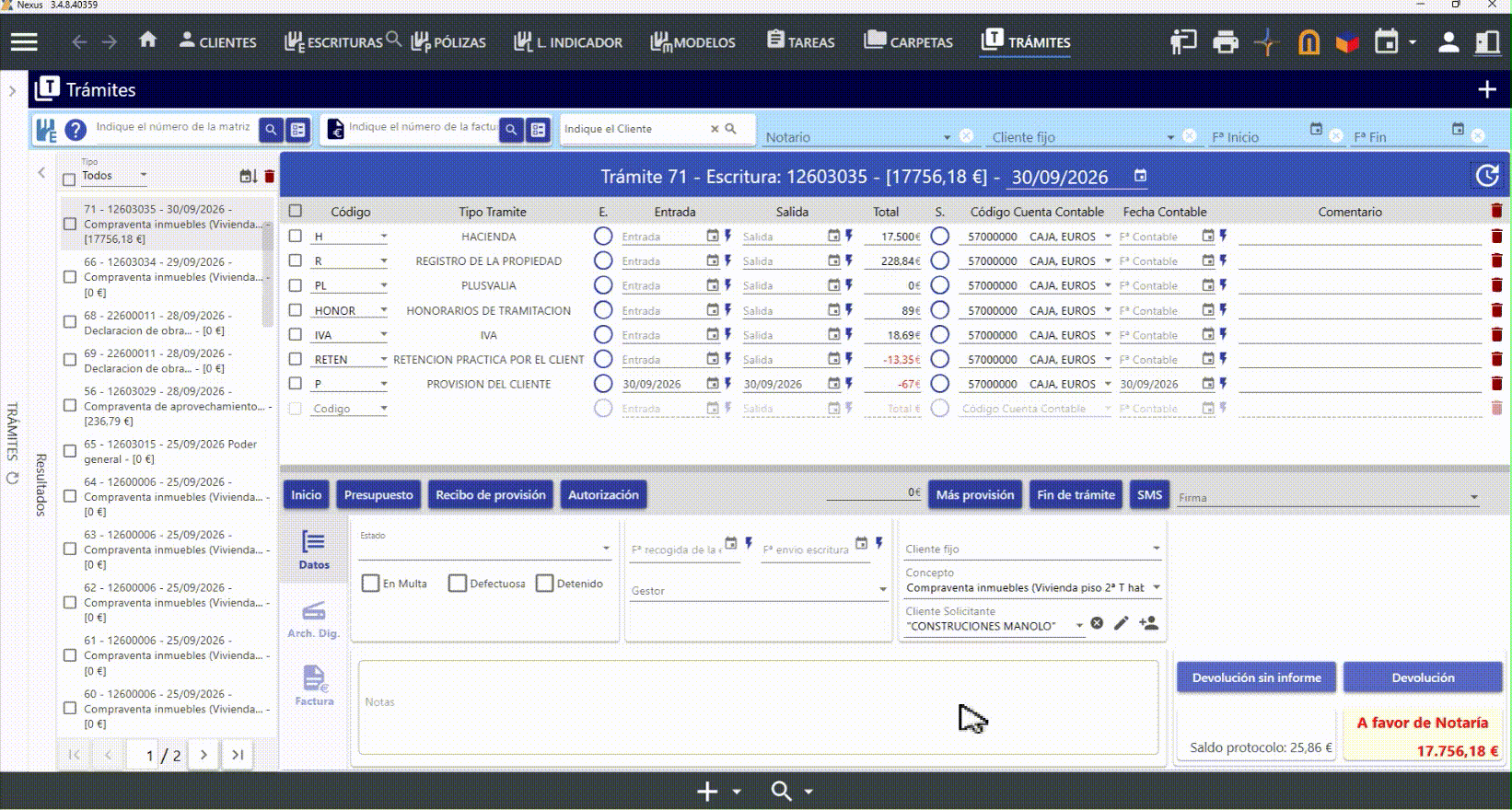Viewport: 1512px width, 810px height.
Task: Toggle E. circle for IVA row
Action: click(x=603, y=335)
